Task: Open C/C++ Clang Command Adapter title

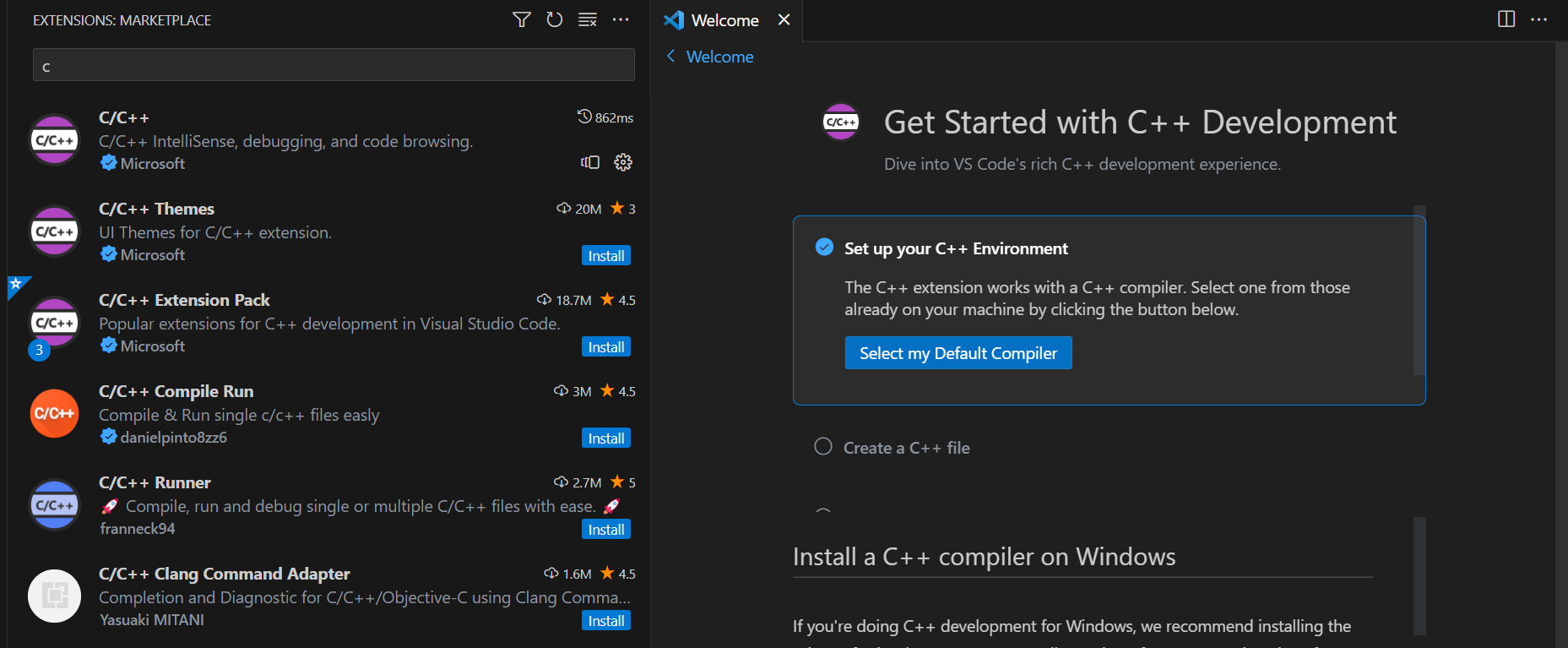Action: [224, 574]
